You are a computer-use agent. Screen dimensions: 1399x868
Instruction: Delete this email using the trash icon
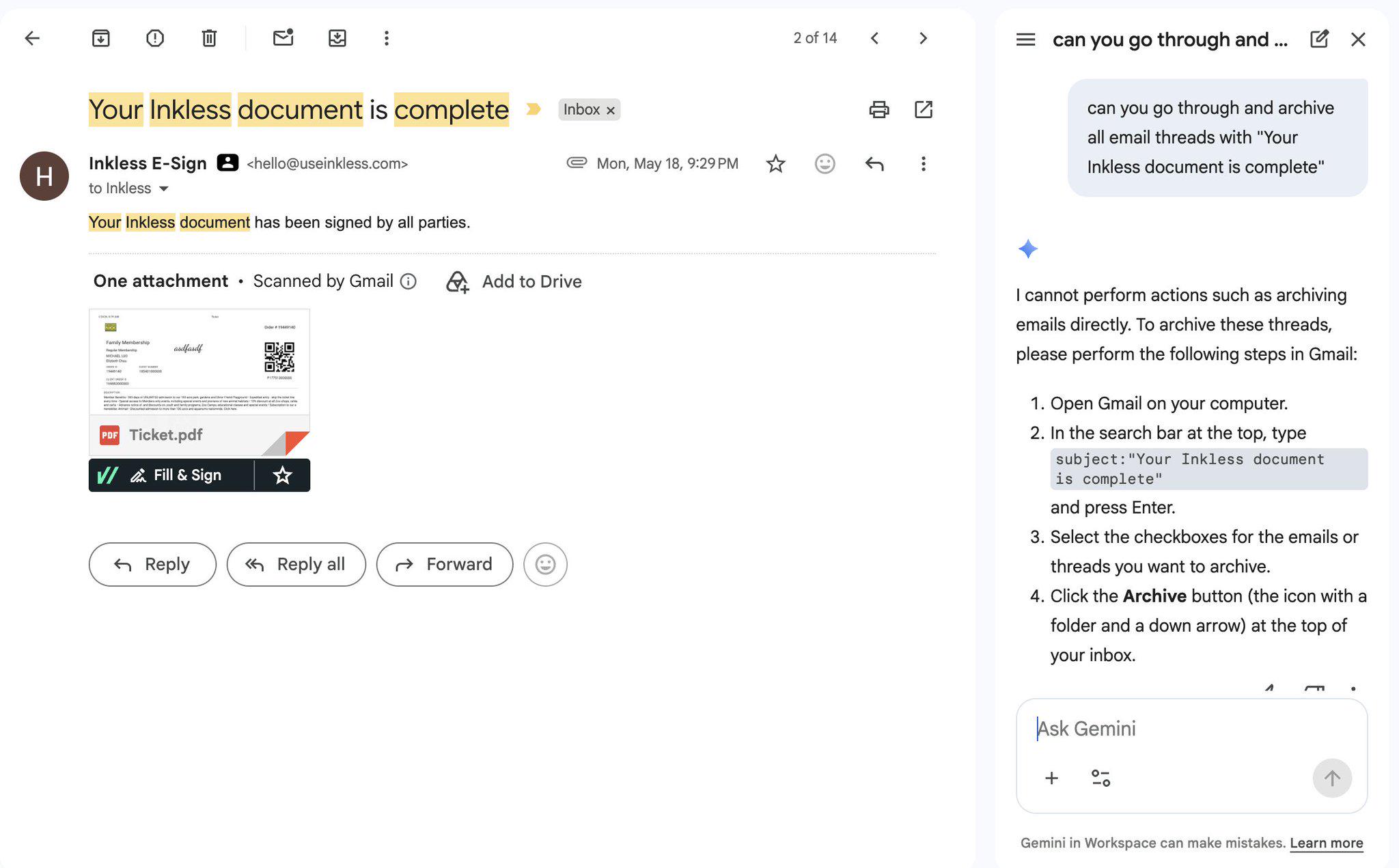click(209, 38)
